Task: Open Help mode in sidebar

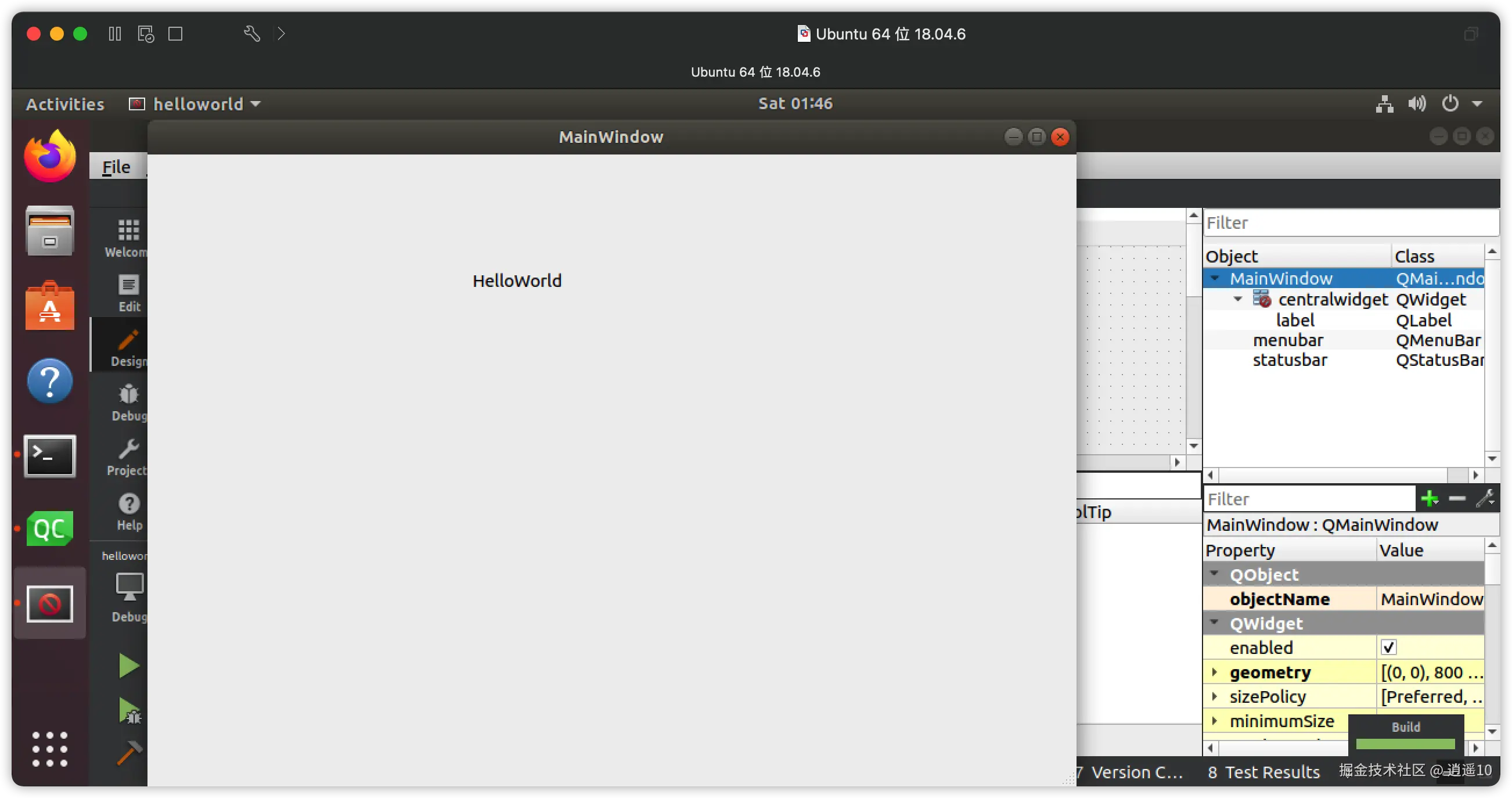Action: click(x=128, y=511)
